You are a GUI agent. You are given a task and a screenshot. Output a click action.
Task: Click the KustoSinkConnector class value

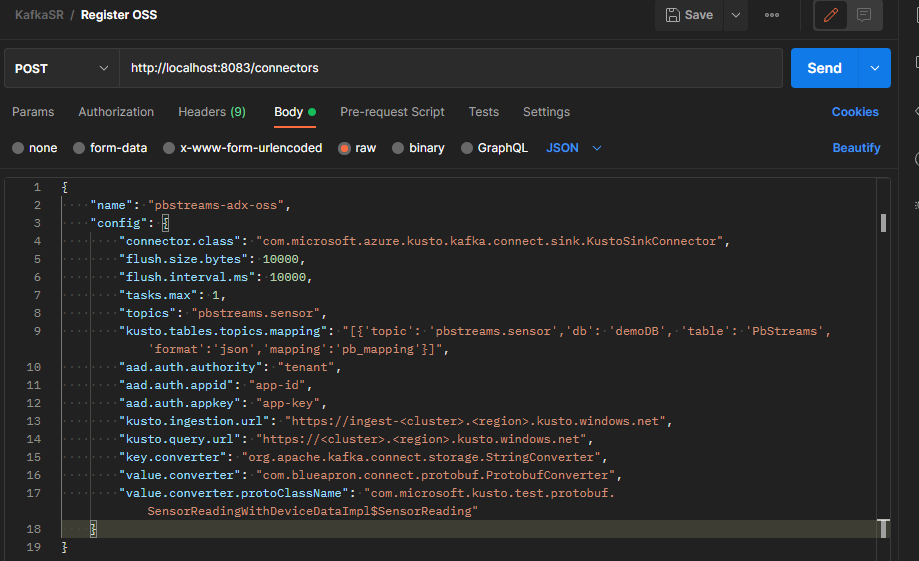[489, 242]
